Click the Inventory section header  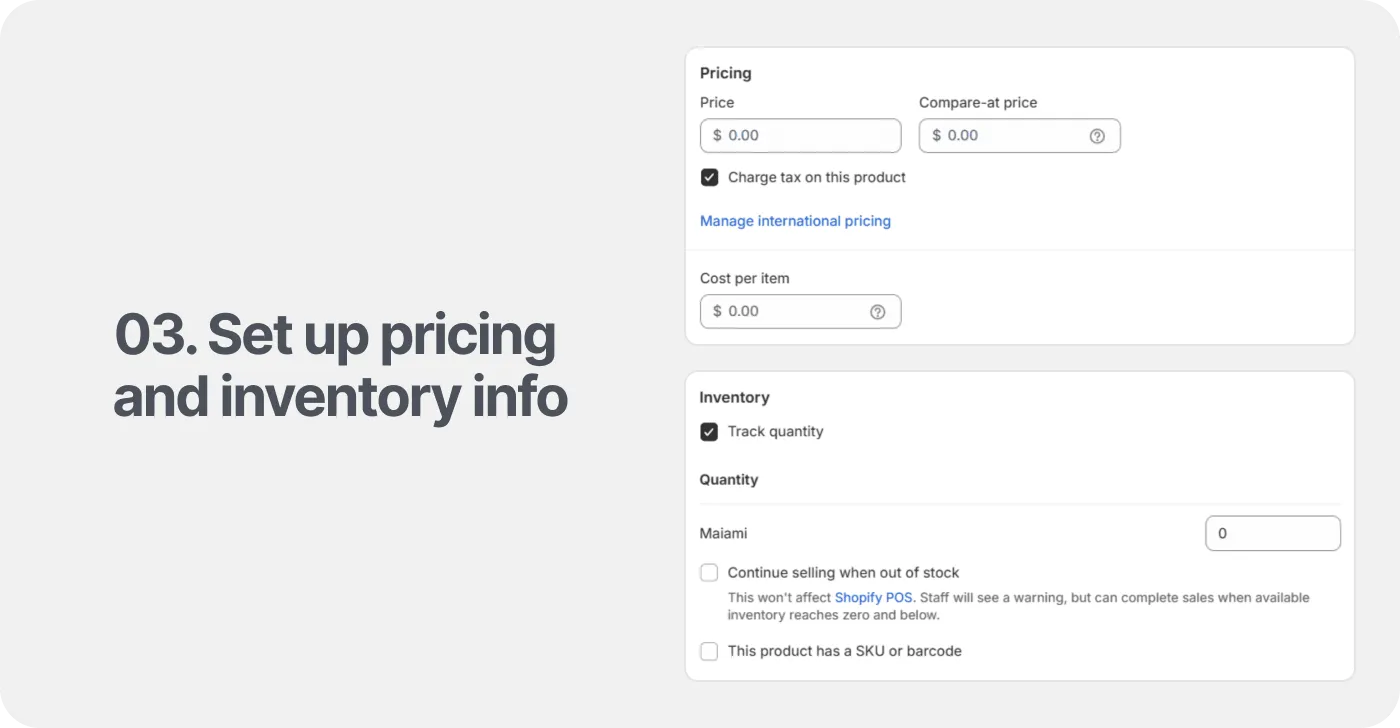point(734,397)
